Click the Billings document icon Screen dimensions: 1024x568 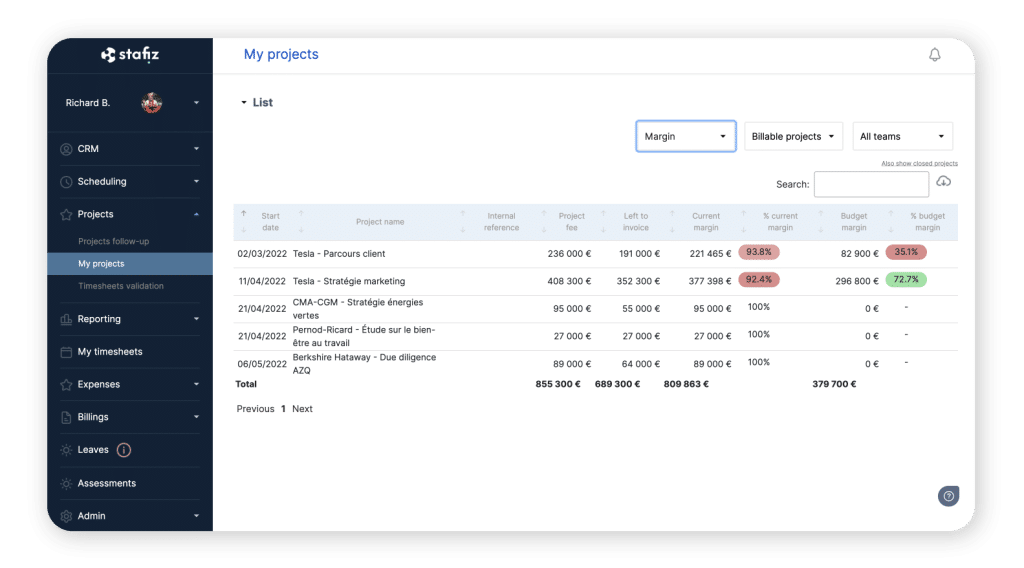66,417
